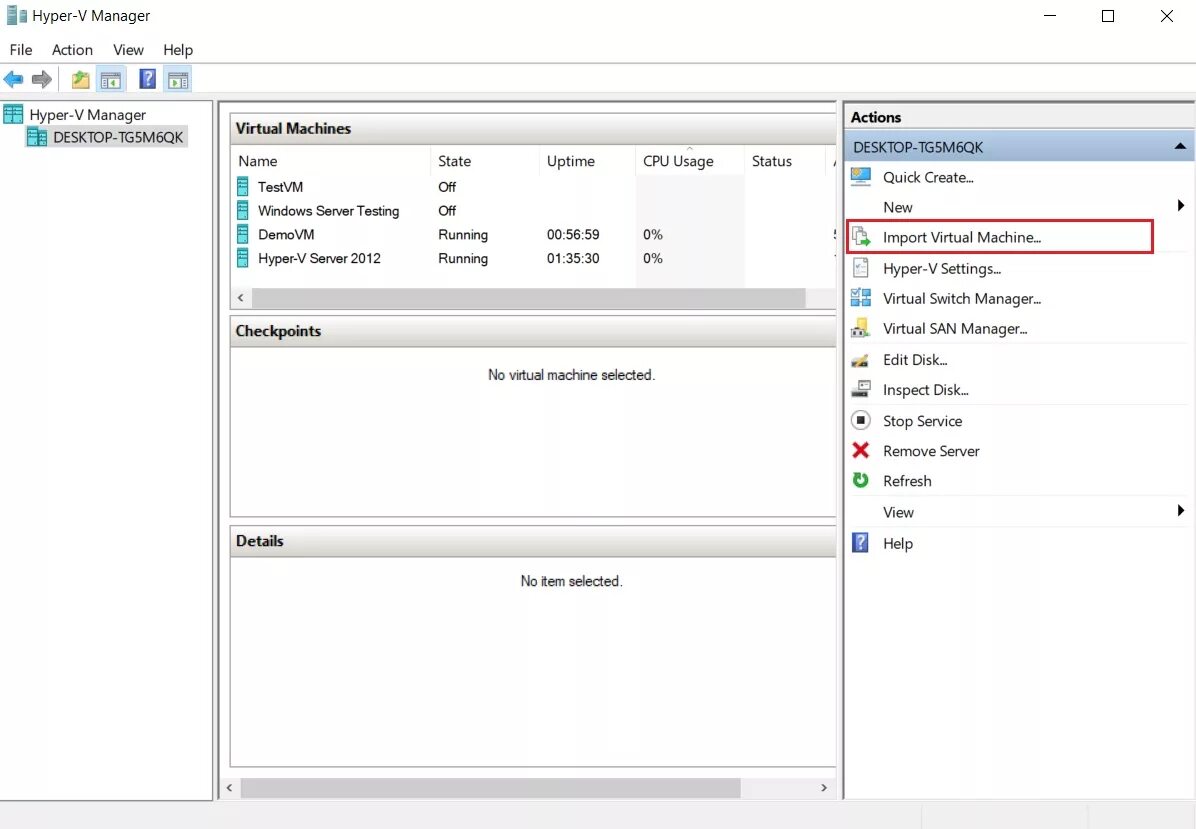Click the Virtual Machines list left scroll arrow
Viewport: 1196px width, 829px height.
[x=241, y=297]
